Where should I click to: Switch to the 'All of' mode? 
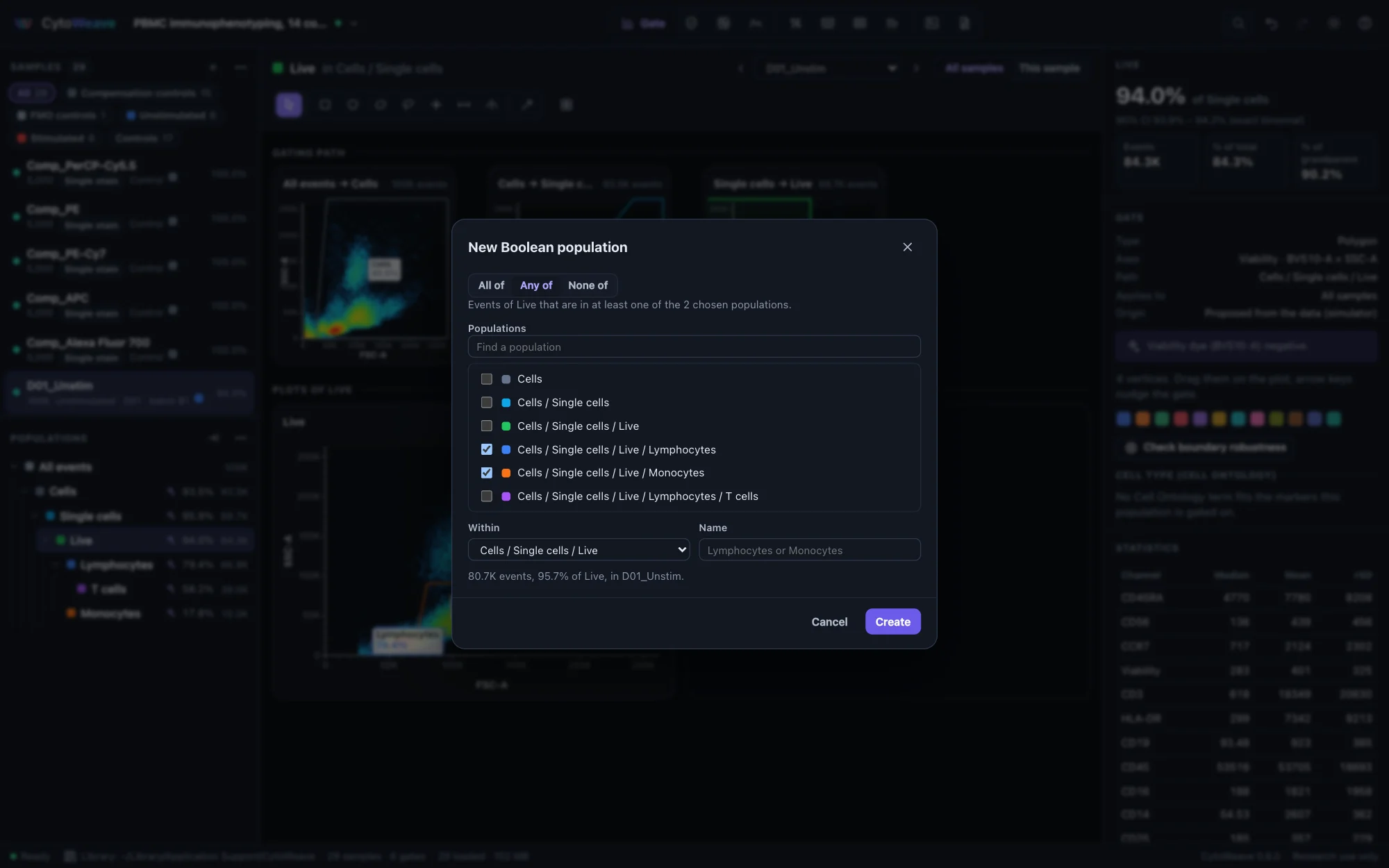pyautogui.click(x=491, y=285)
